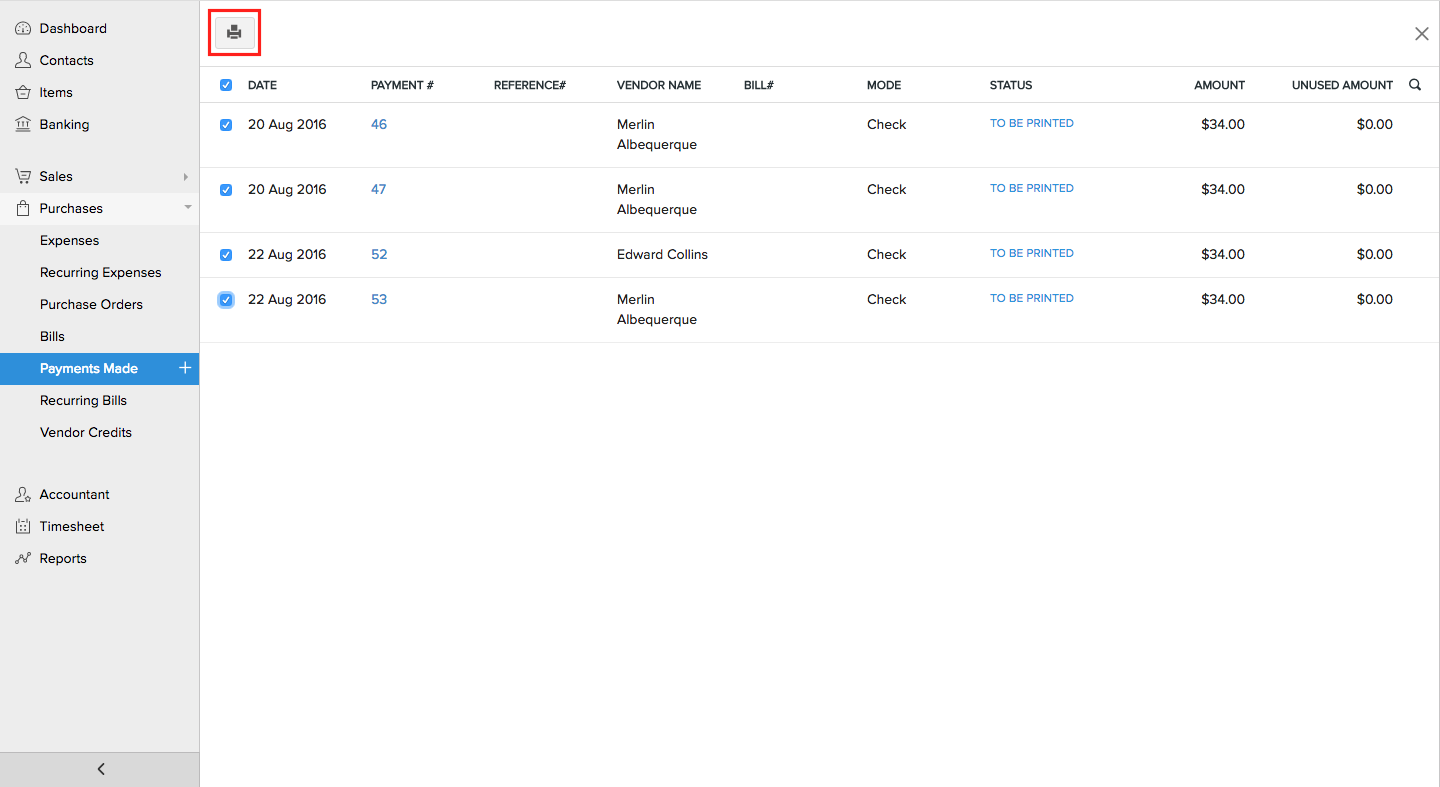Go to Recurring Expenses page
Image resolution: width=1440 pixels, height=787 pixels.
pyautogui.click(x=100, y=272)
